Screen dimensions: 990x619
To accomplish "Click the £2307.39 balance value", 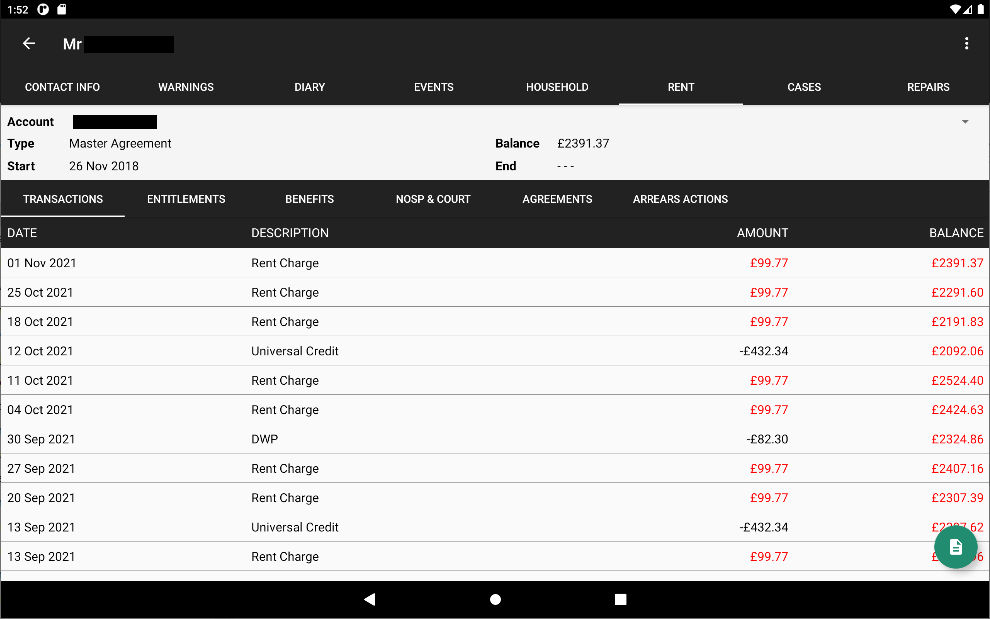I will click(x=957, y=498).
